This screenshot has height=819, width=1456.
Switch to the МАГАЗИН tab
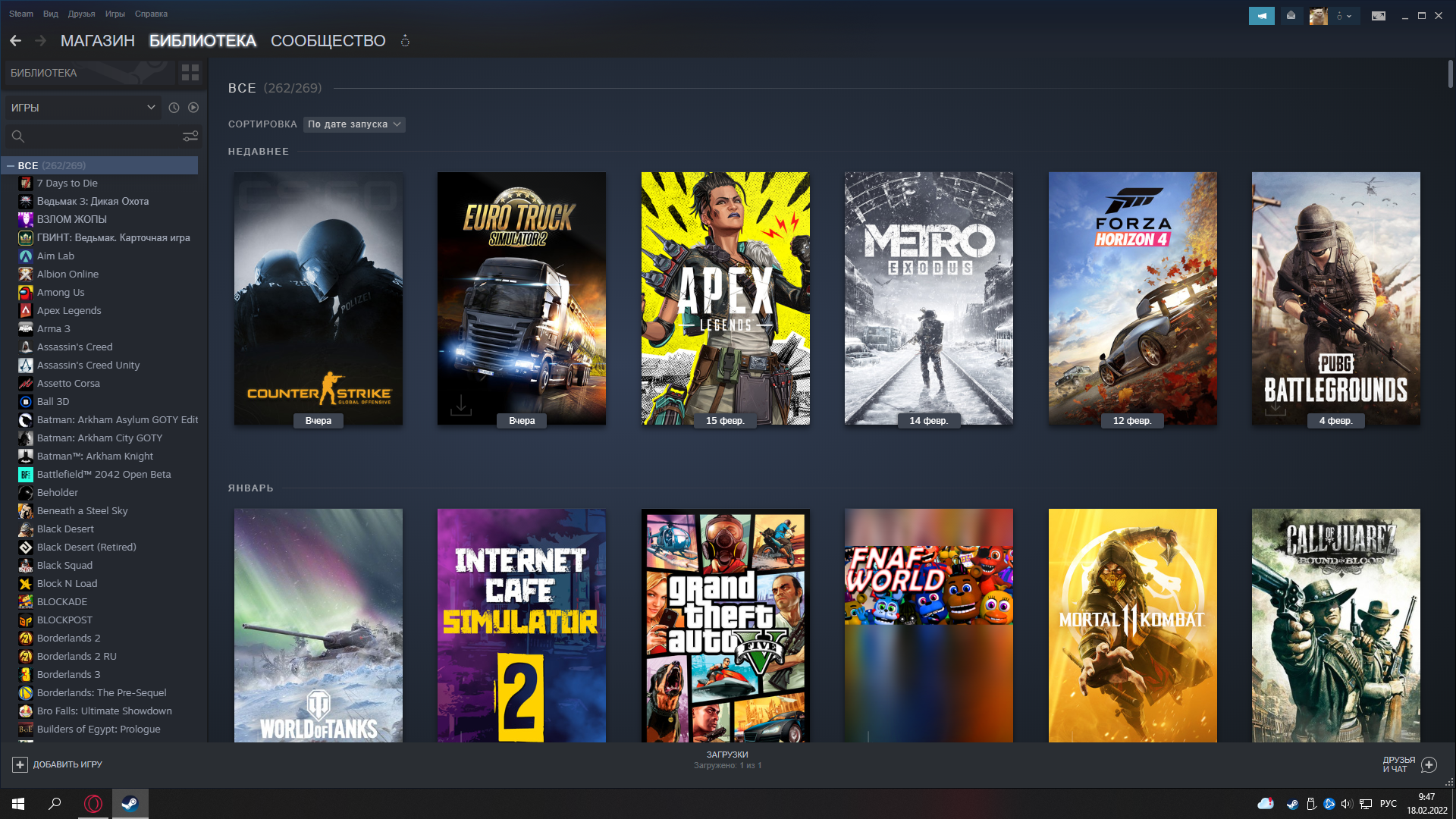pyautogui.click(x=98, y=41)
